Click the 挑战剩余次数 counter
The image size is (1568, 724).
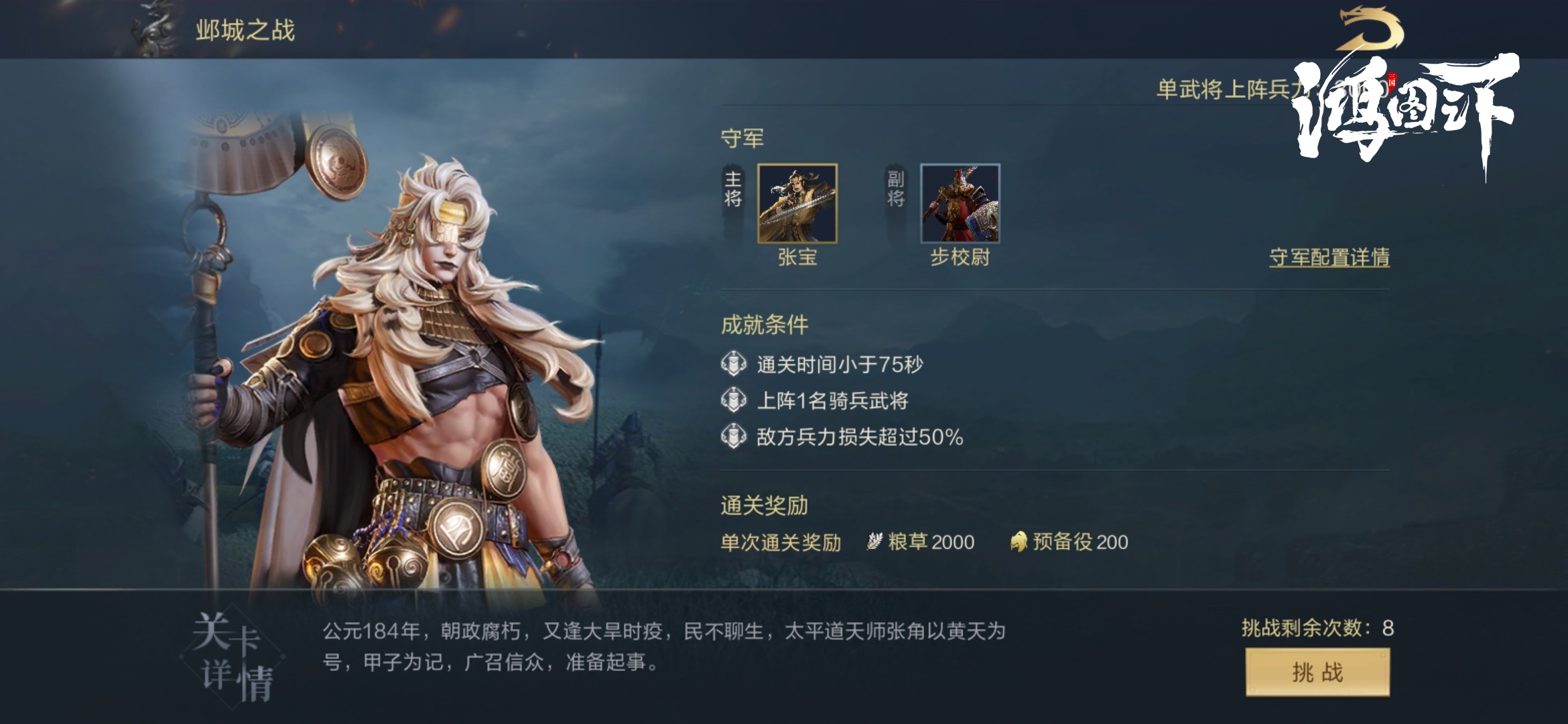point(1317,628)
